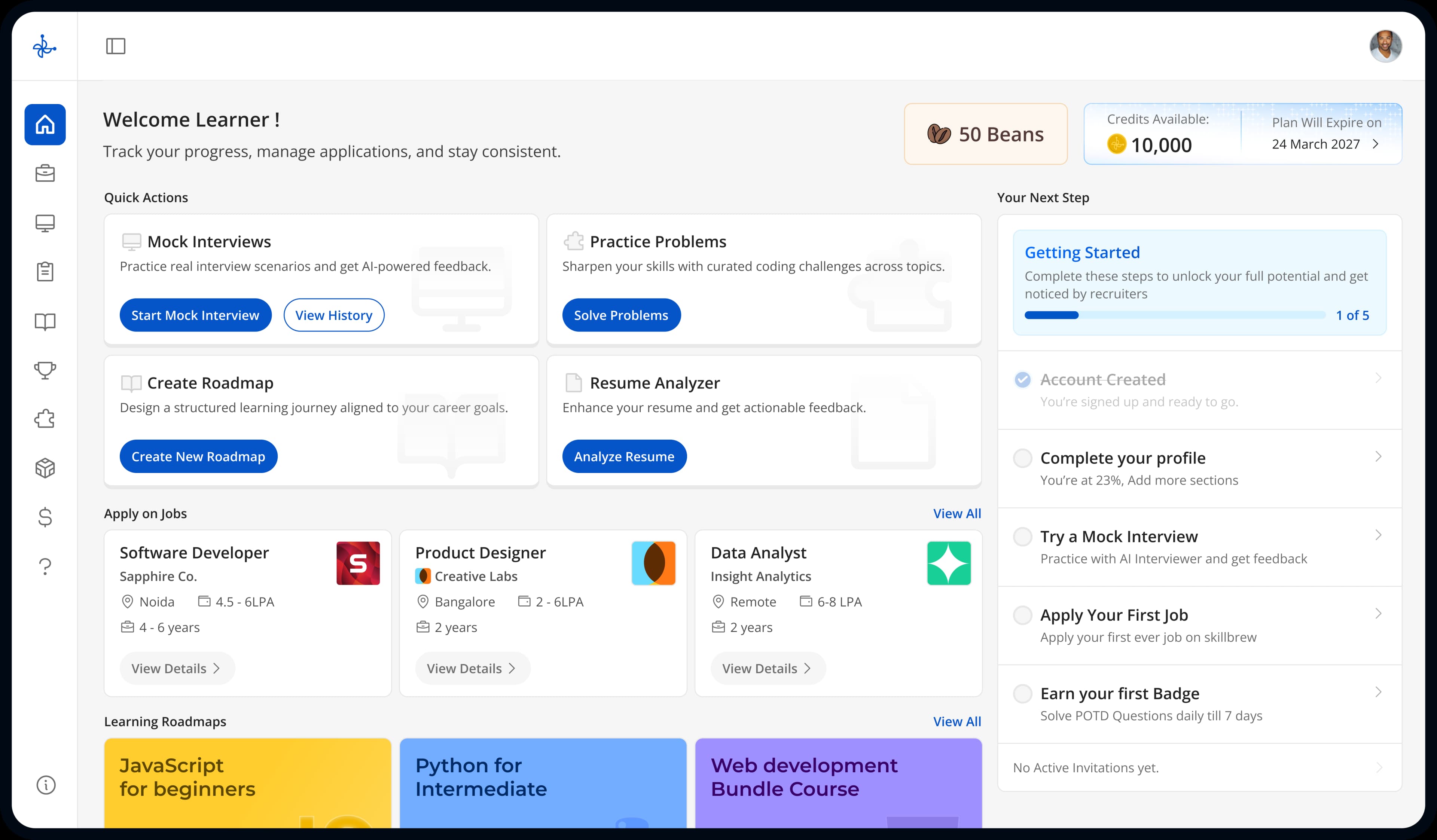Click Solve Problems button
The image size is (1437, 840).
621,315
